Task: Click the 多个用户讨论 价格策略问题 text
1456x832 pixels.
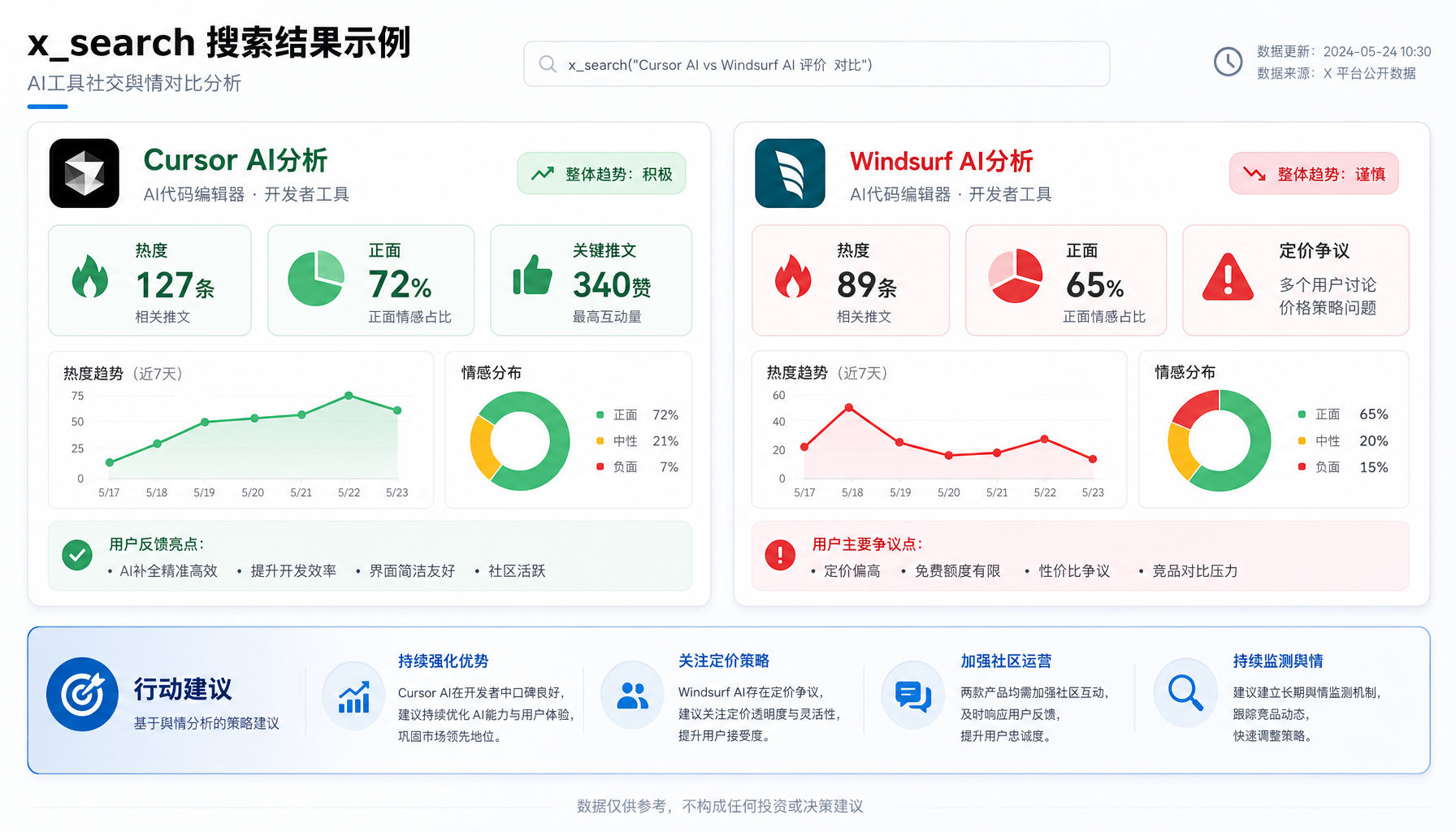Action: click(1328, 297)
